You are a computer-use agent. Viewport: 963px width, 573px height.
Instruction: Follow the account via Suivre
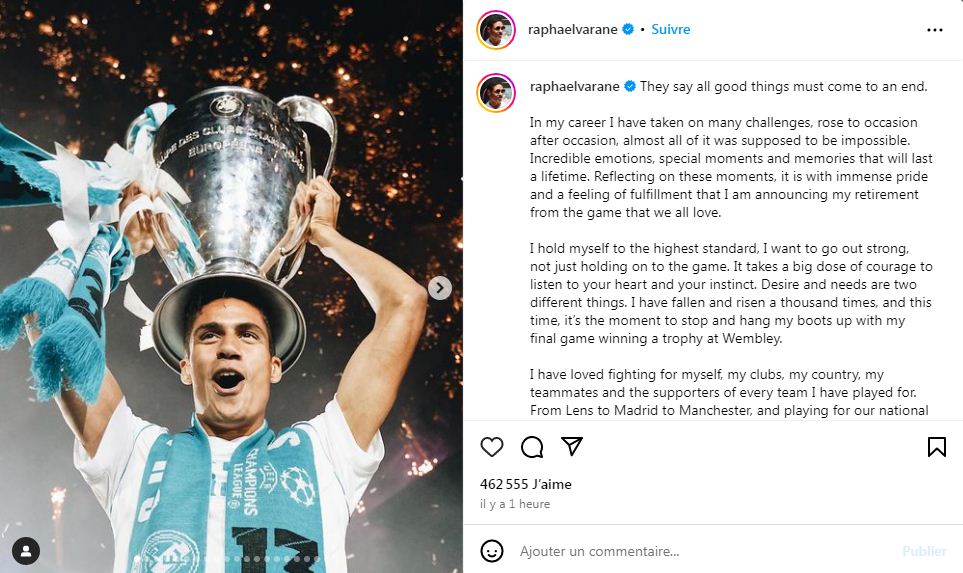(670, 30)
